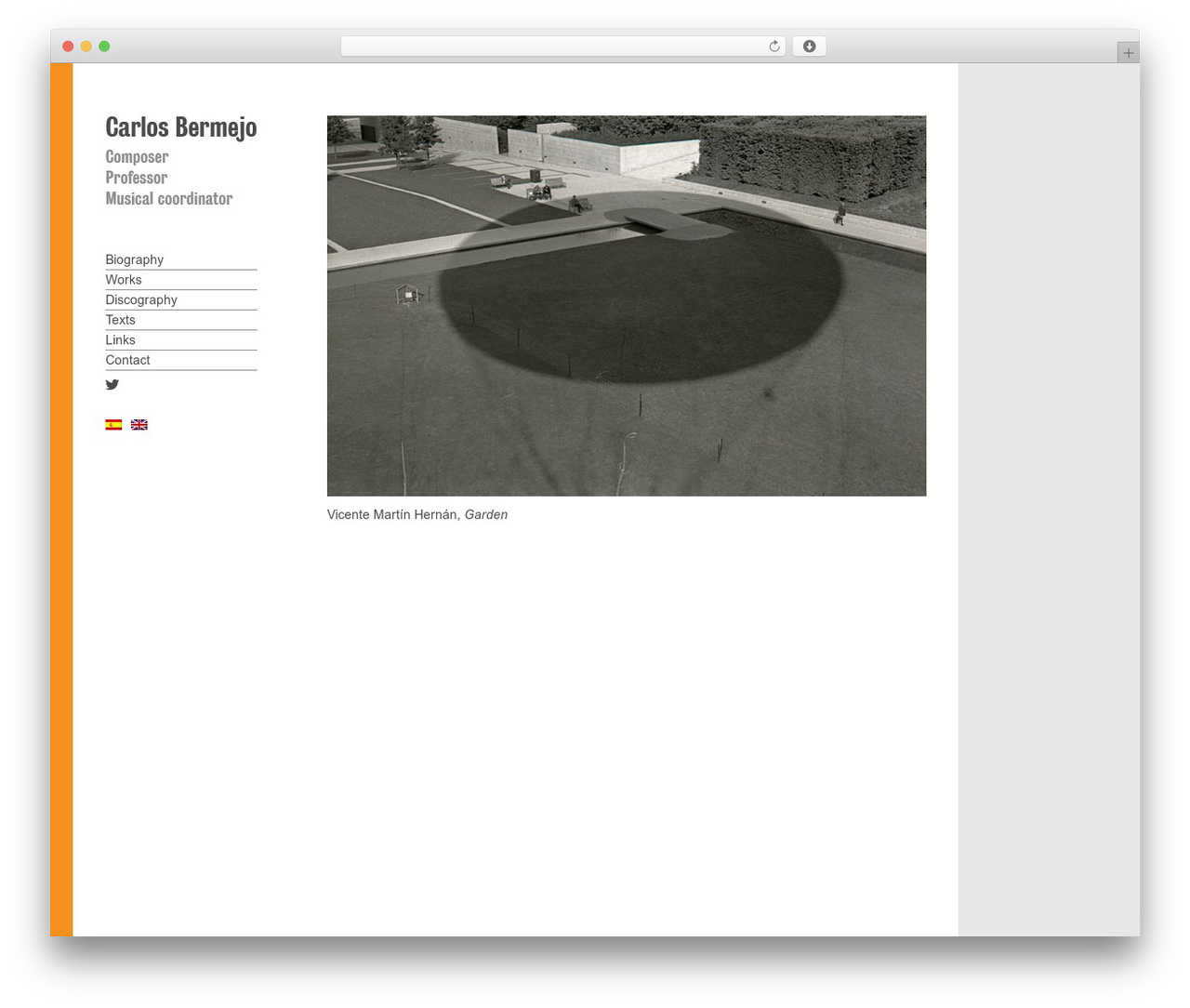Viewport: 1190px width, 1008px height.
Task: Click the caption 'Vicente Martín Hernán, Garden'
Action: click(x=417, y=514)
